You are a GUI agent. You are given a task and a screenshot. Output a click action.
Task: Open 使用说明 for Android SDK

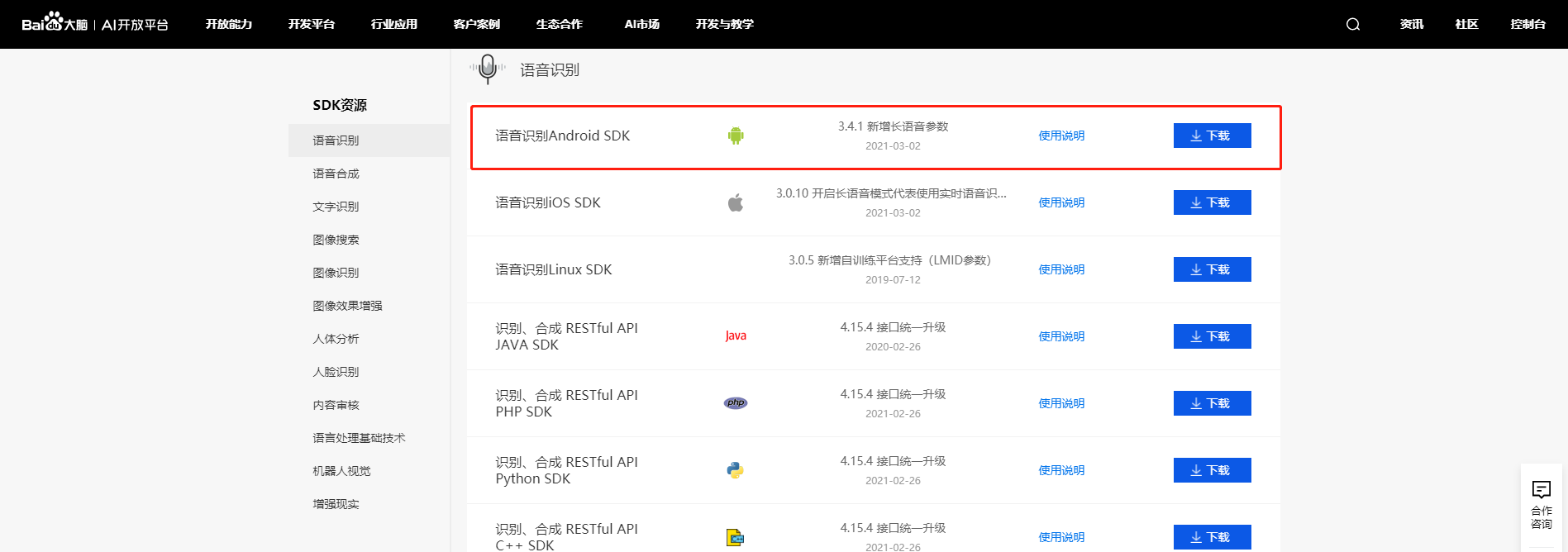click(1061, 136)
